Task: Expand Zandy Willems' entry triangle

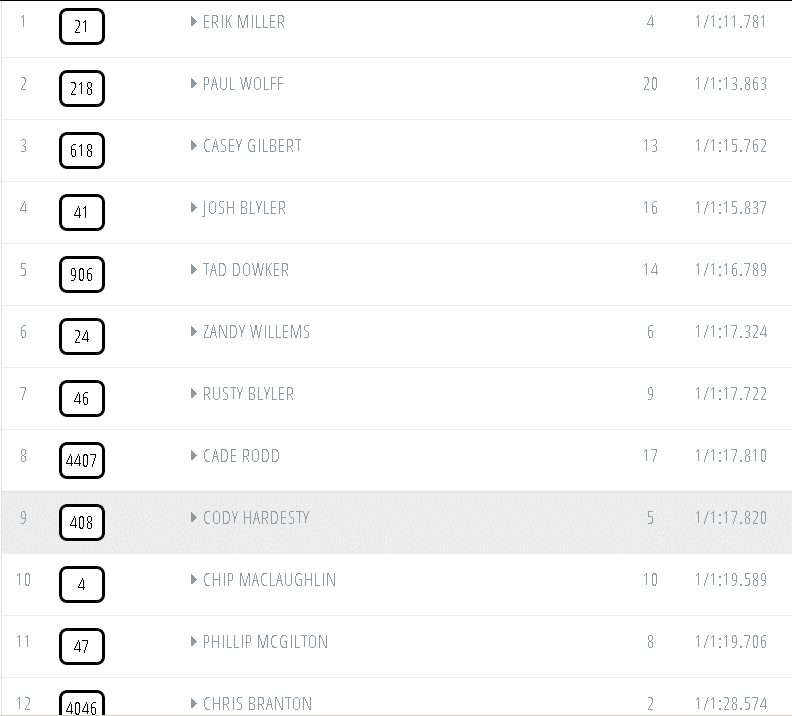Action: click(x=194, y=332)
